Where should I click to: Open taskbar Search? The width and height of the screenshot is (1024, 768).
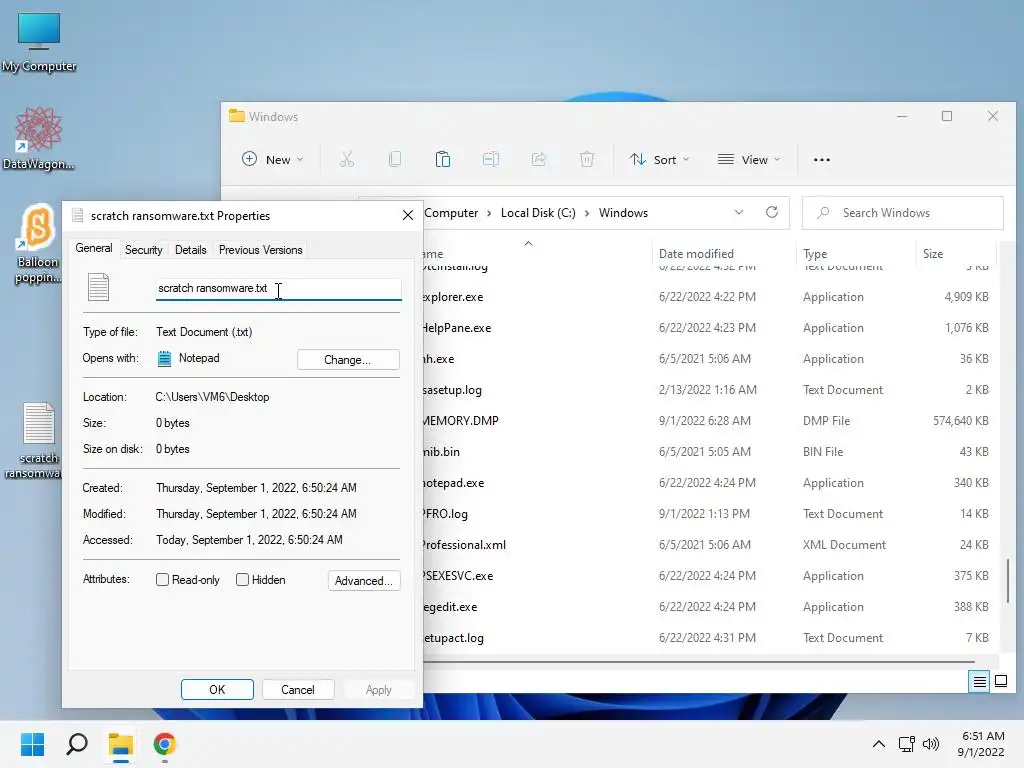pos(77,744)
